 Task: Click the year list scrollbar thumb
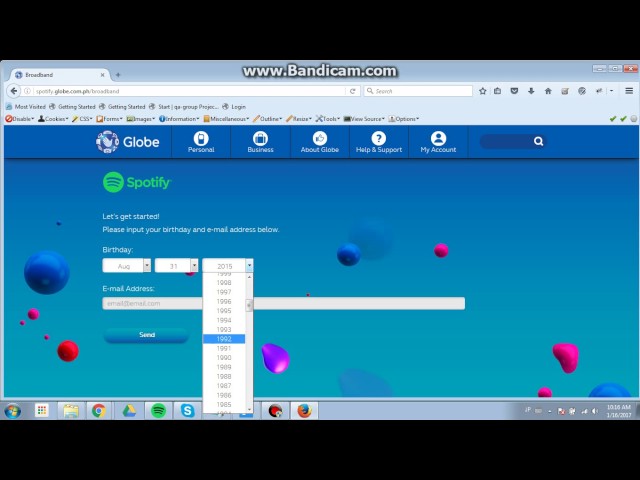249,305
